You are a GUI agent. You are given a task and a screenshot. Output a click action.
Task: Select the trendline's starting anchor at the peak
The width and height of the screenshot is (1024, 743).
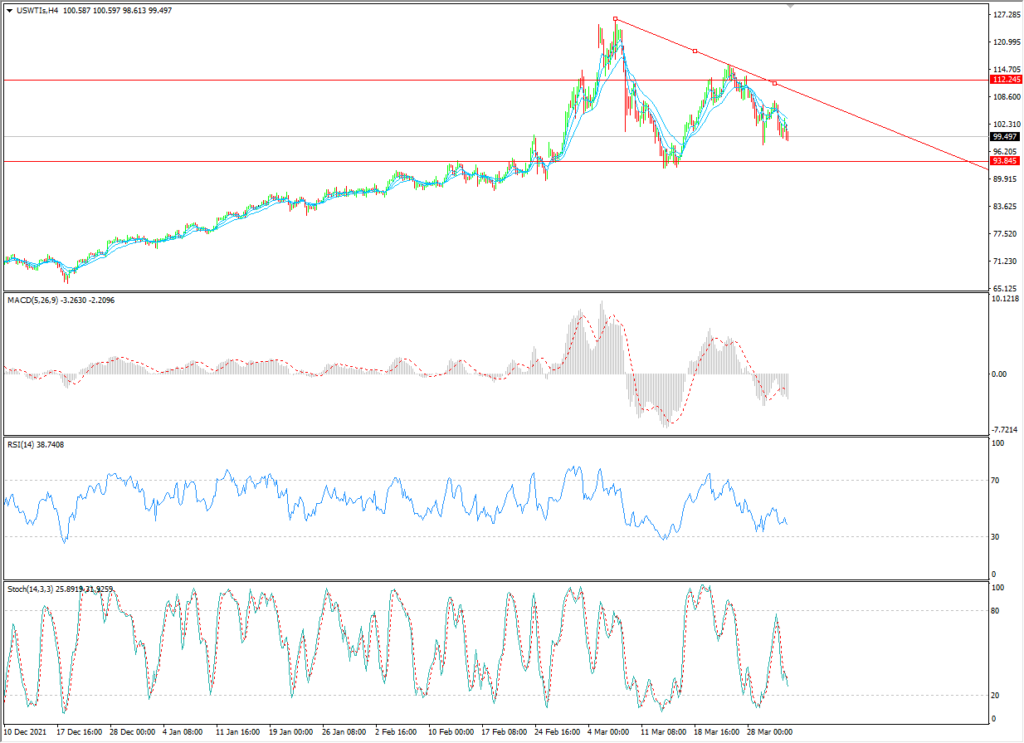tap(615, 19)
